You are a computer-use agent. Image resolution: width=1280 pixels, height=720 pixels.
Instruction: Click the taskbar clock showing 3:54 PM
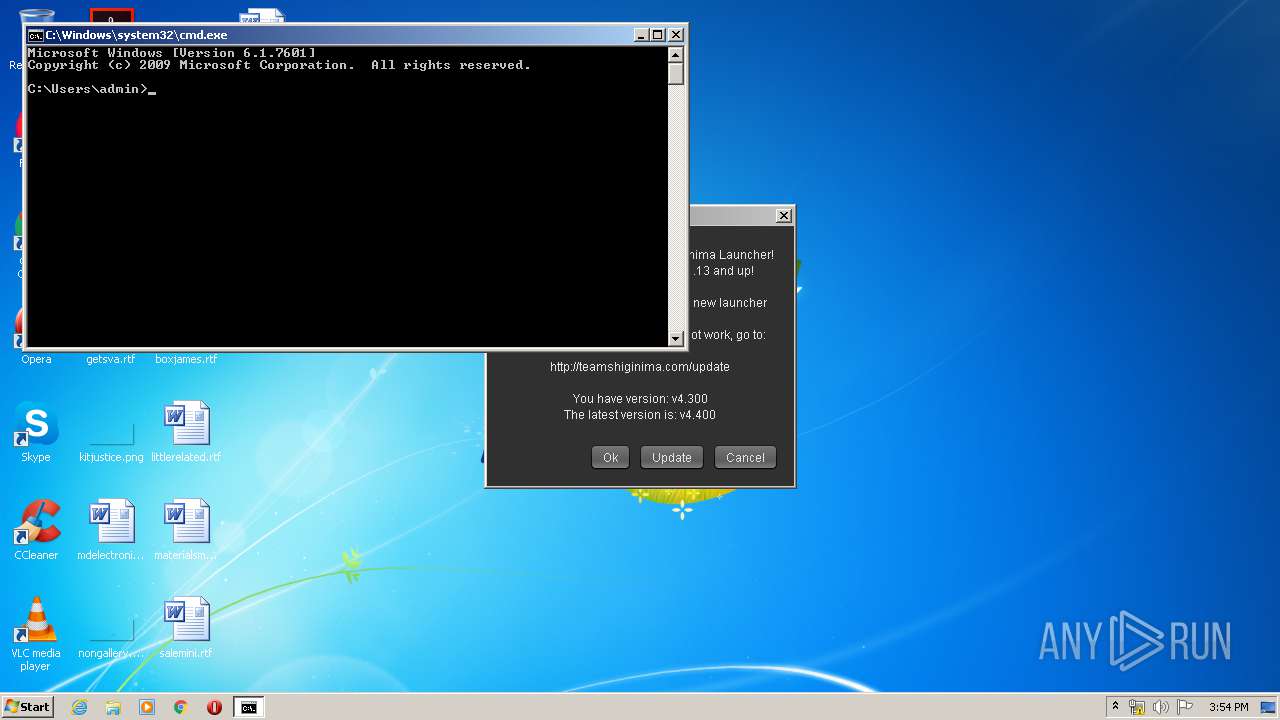pyautogui.click(x=1228, y=707)
